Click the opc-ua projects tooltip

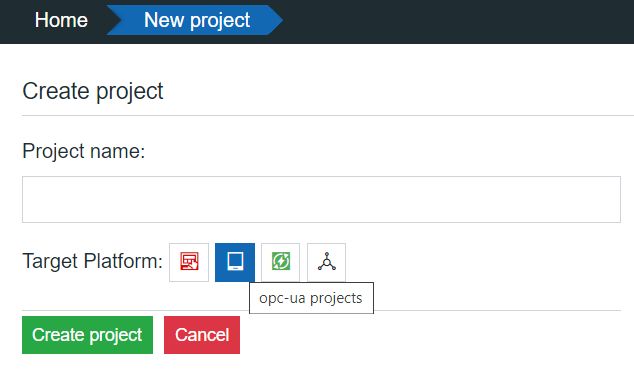click(311, 298)
